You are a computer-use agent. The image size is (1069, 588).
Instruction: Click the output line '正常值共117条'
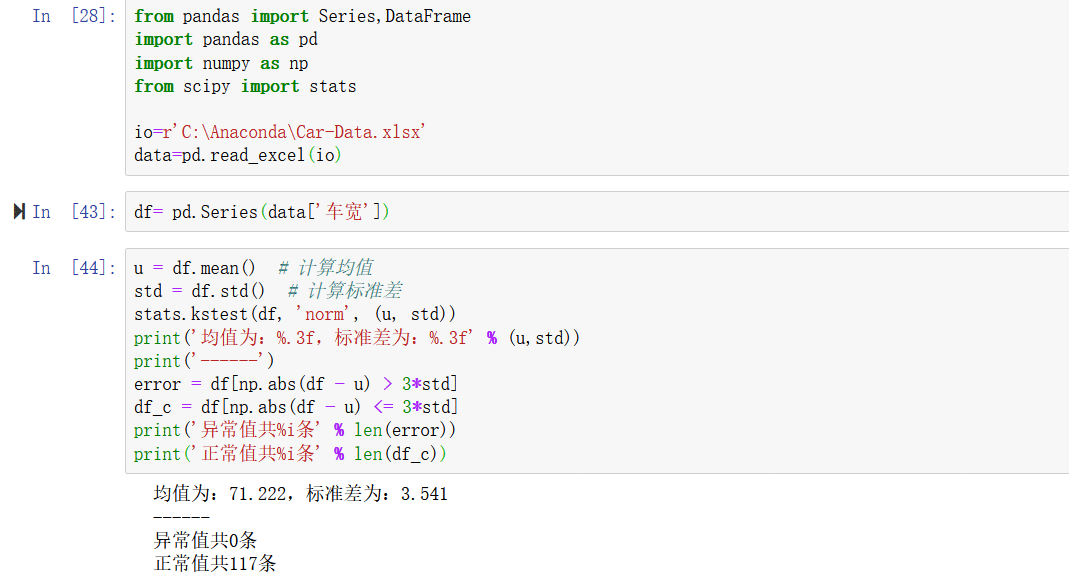click(215, 563)
